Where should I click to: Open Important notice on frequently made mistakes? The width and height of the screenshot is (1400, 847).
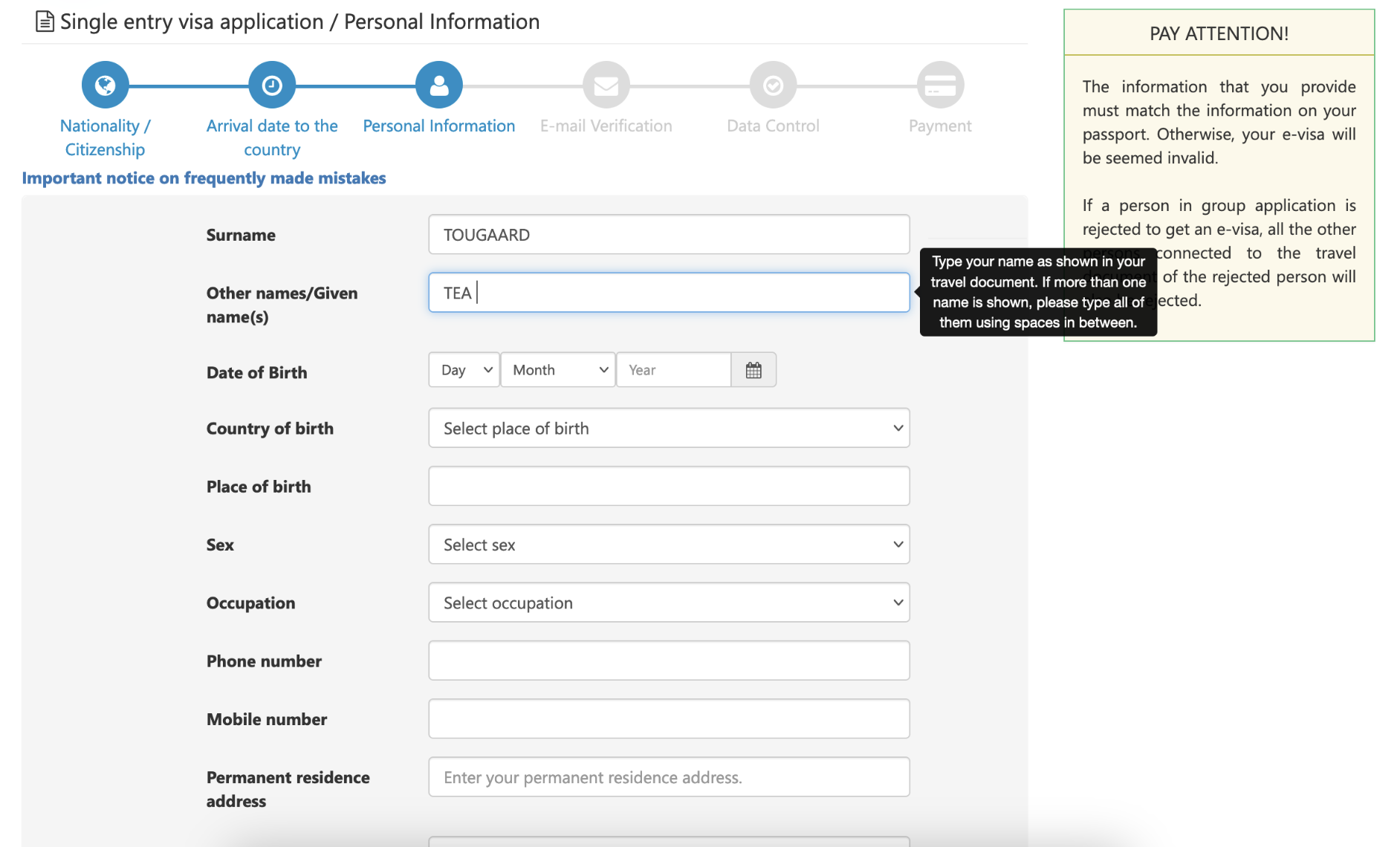click(204, 178)
